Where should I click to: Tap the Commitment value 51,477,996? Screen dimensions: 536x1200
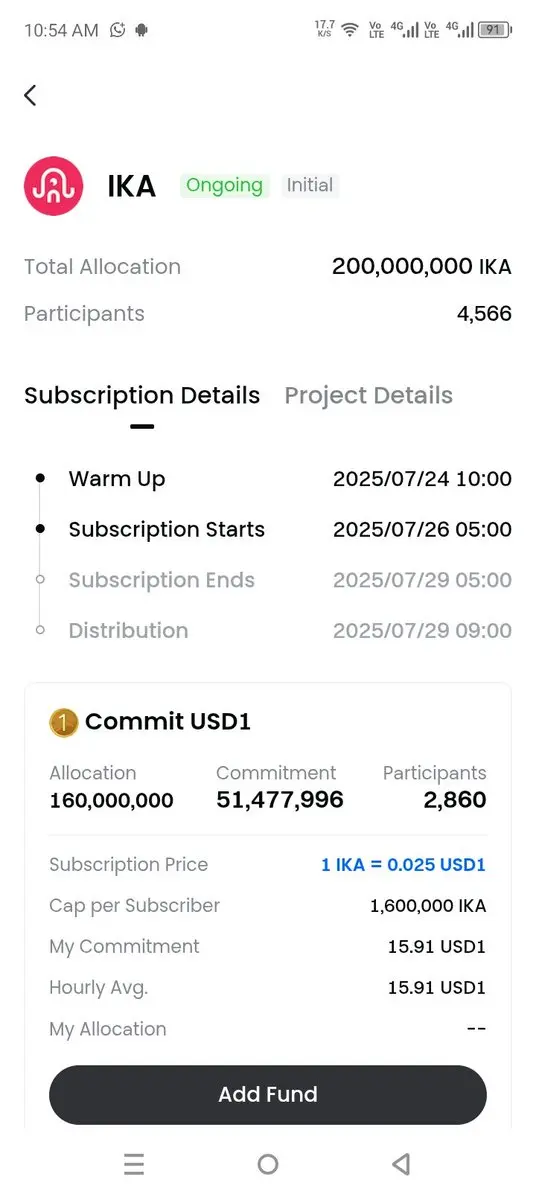280,800
